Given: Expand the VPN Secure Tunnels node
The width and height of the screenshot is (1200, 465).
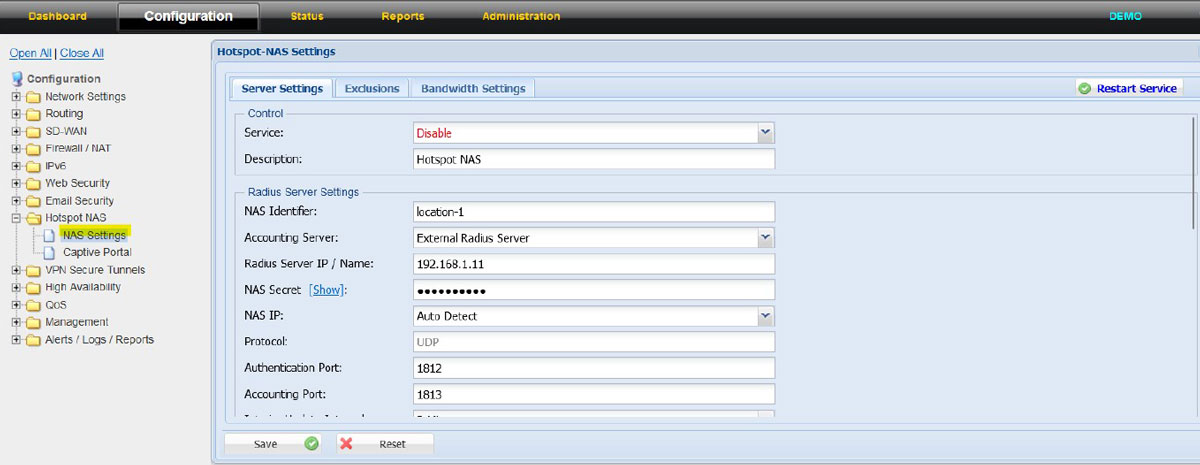Looking at the screenshot, I should point(16,270).
